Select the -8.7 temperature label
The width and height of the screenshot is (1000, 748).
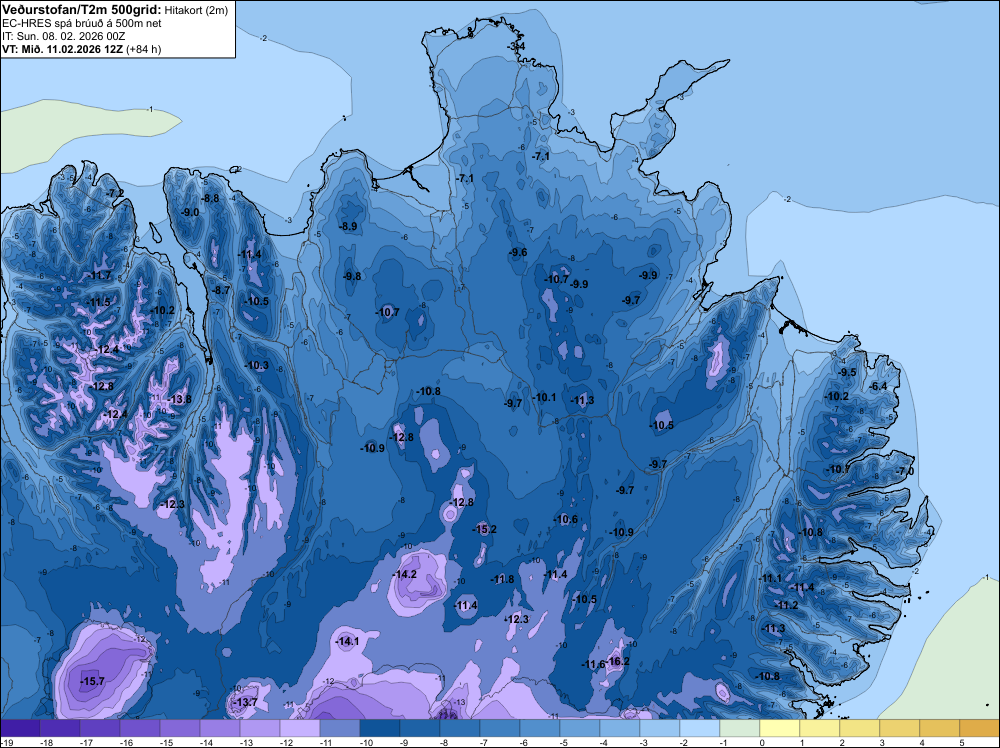(221, 290)
